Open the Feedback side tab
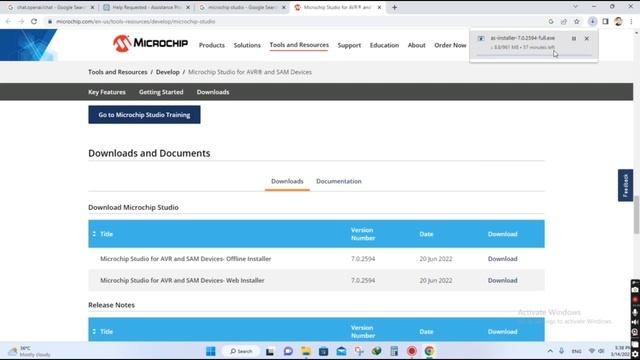 (x=625, y=185)
